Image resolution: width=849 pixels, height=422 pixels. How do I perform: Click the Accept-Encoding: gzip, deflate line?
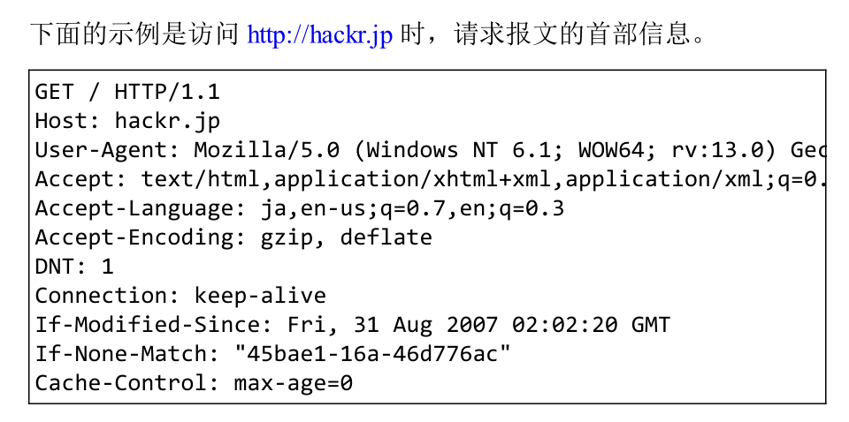coord(233,238)
